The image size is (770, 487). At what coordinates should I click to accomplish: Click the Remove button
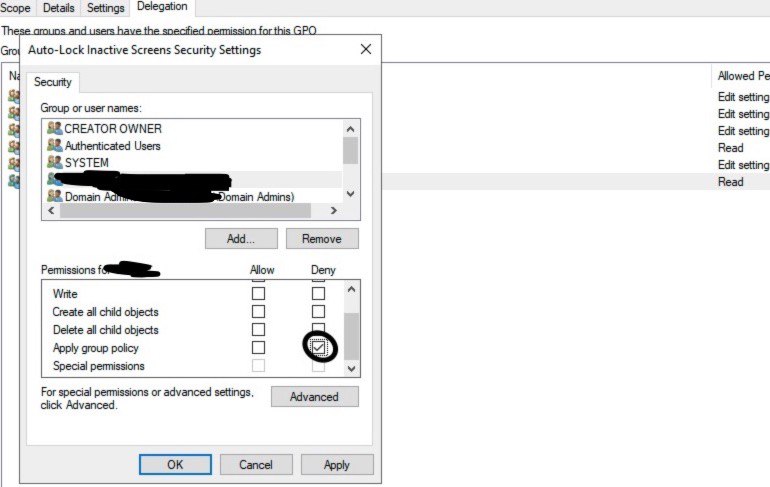[x=322, y=239]
